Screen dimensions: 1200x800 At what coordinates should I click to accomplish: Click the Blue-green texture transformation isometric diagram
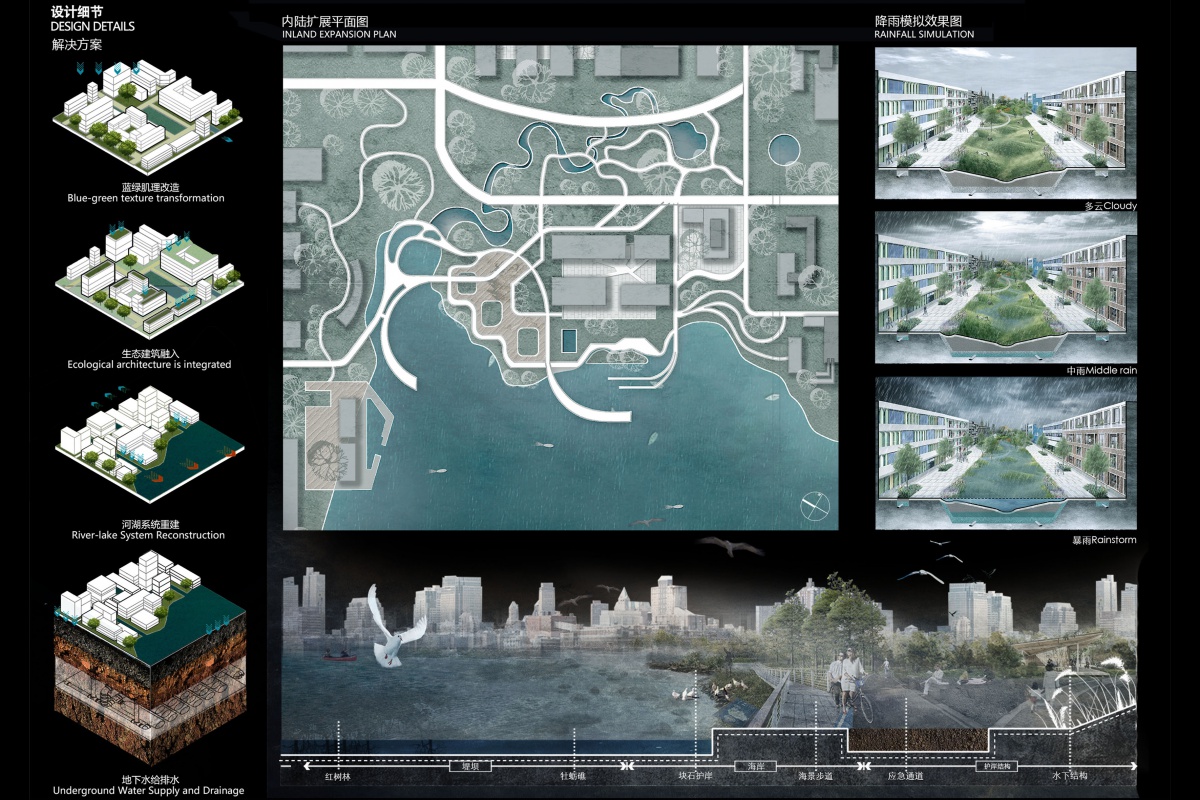pyautogui.click(x=145, y=116)
